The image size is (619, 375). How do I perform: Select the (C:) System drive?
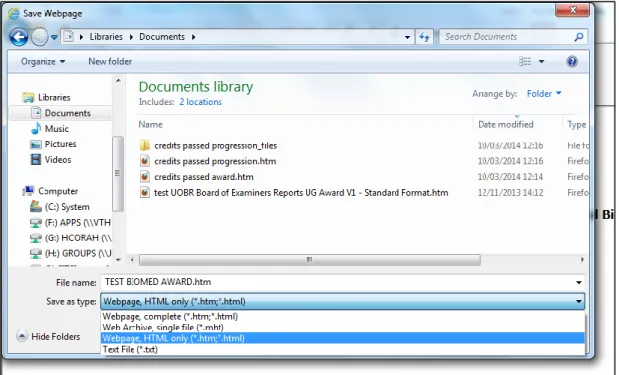pos(67,207)
